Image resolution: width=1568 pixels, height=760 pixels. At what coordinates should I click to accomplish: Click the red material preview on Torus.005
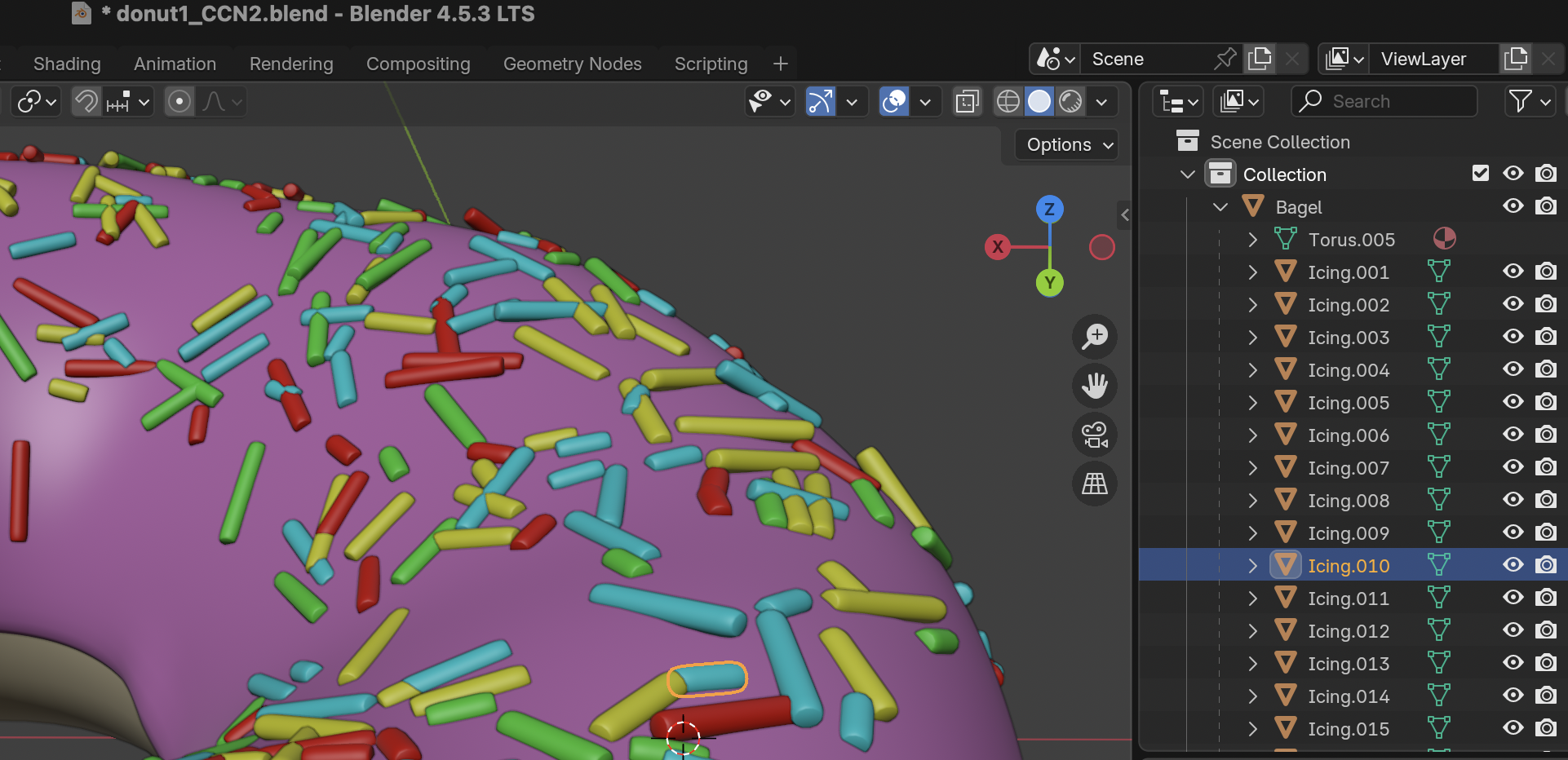click(x=1444, y=239)
